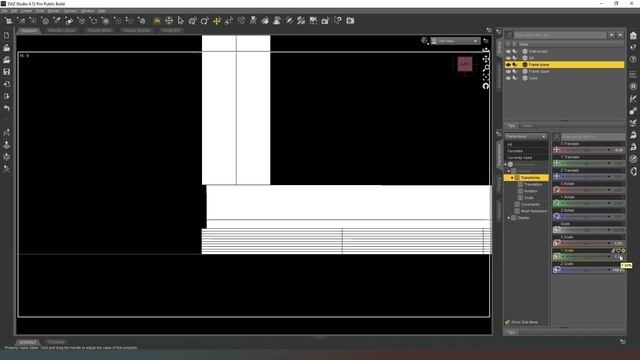
Task: Click the house-shaped icon atop right sidebar
Action: click(x=633, y=36)
